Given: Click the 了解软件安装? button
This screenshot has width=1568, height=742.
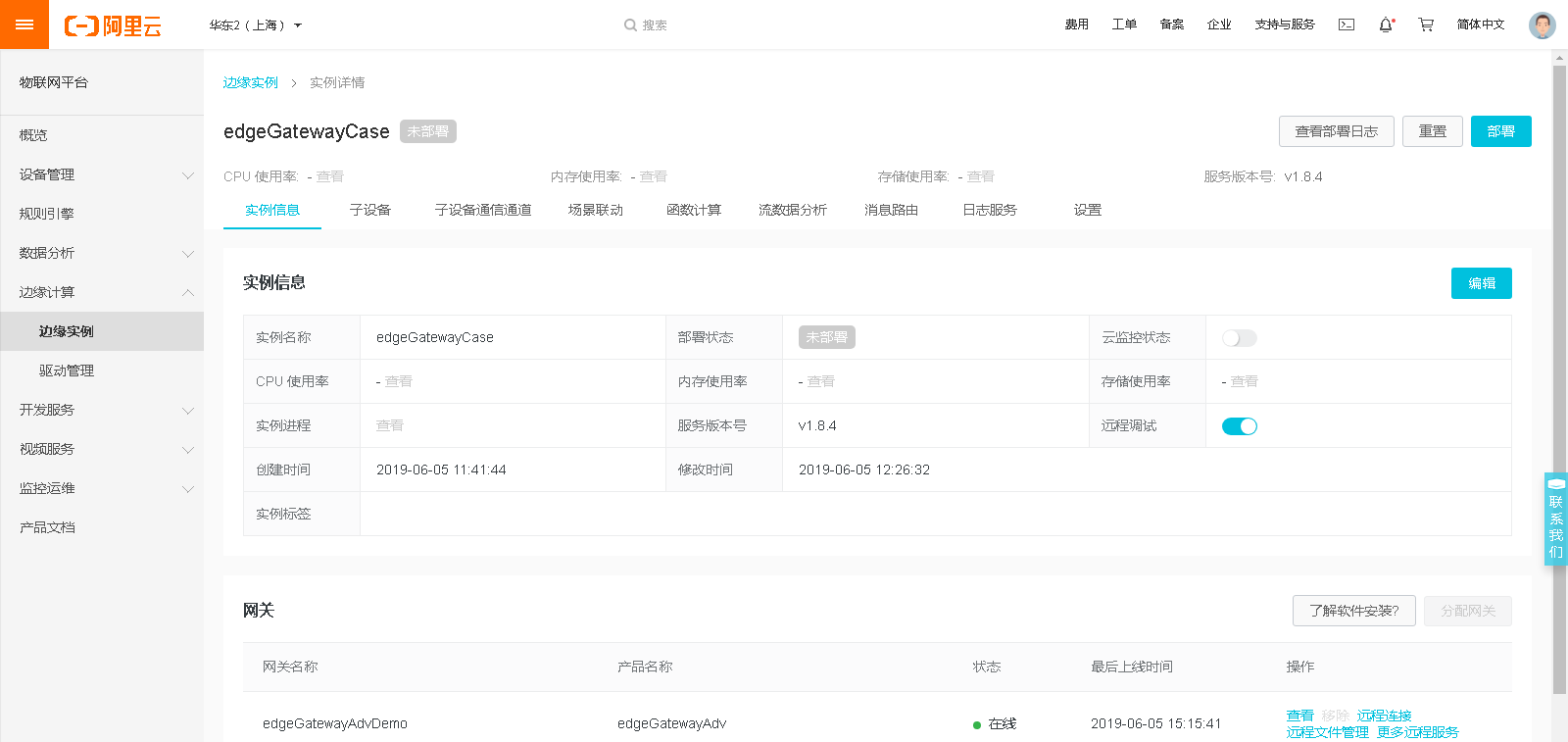Looking at the screenshot, I should [1354, 611].
